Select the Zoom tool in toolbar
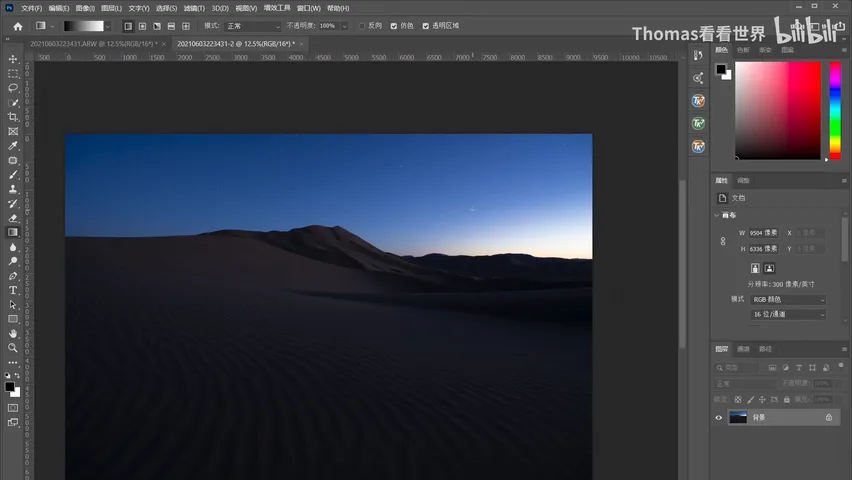Viewport: 852px width, 480px height. pyautogui.click(x=13, y=348)
